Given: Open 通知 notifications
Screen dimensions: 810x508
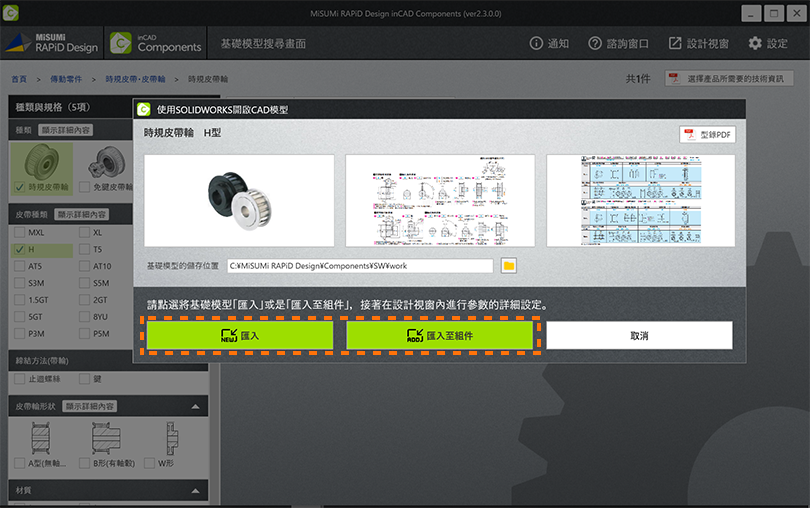Looking at the screenshot, I should click(x=549, y=43).
